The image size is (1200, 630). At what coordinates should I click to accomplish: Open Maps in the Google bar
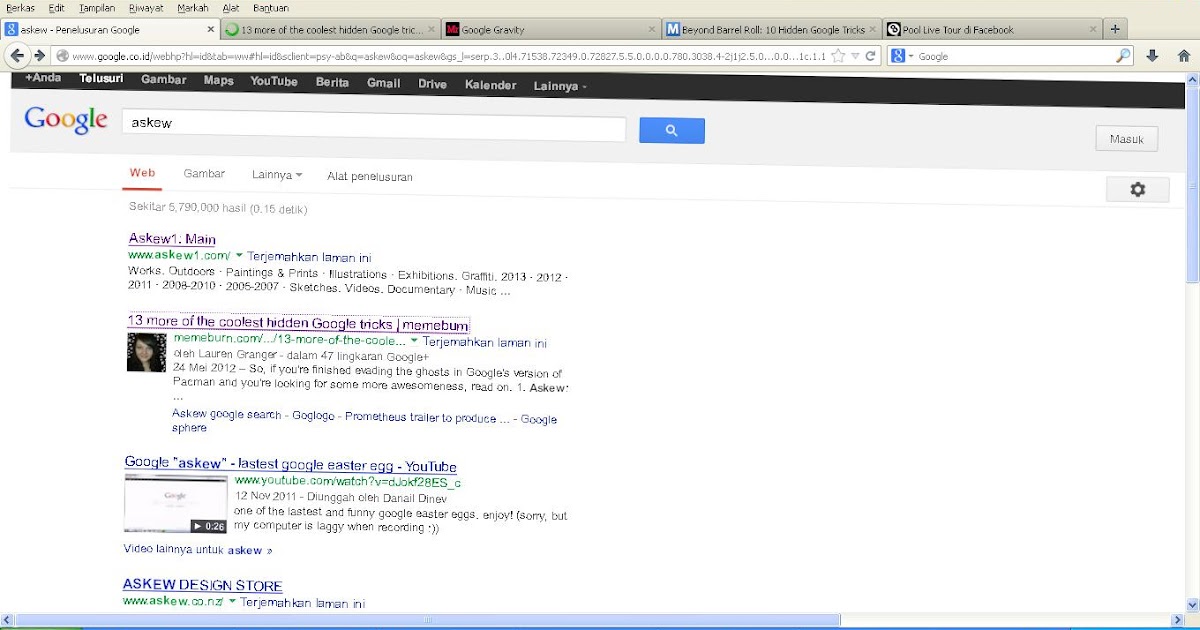click(x=219, y=82)
